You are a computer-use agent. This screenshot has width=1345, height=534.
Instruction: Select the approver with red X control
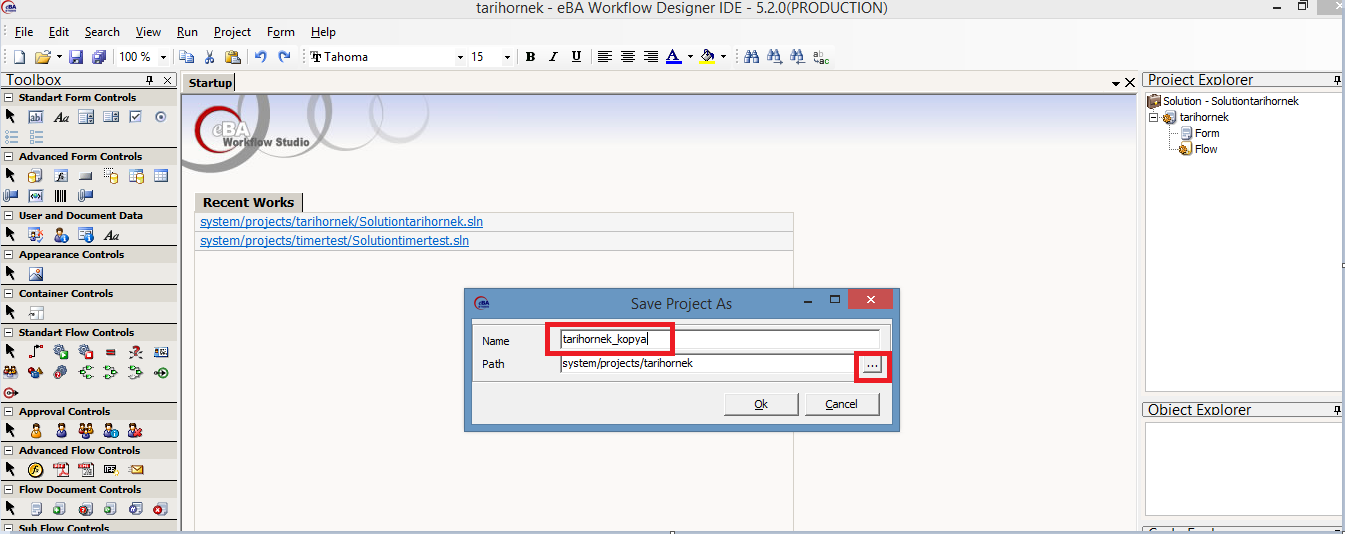point(136,430)
